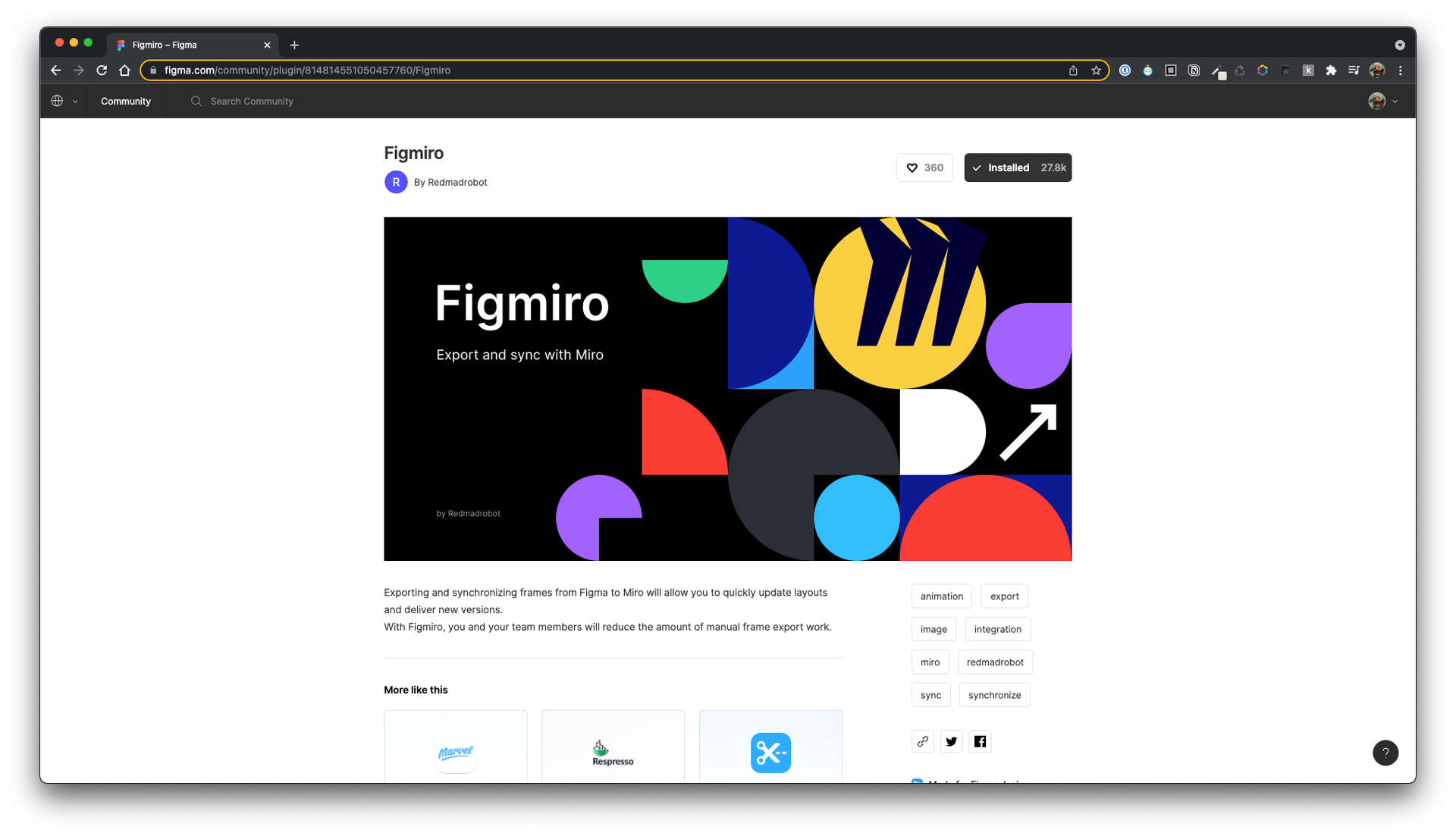The width and height of the screenshot is (1456, 836).
Task: Click the redmadrobot tag link
Action: [995, 662]
